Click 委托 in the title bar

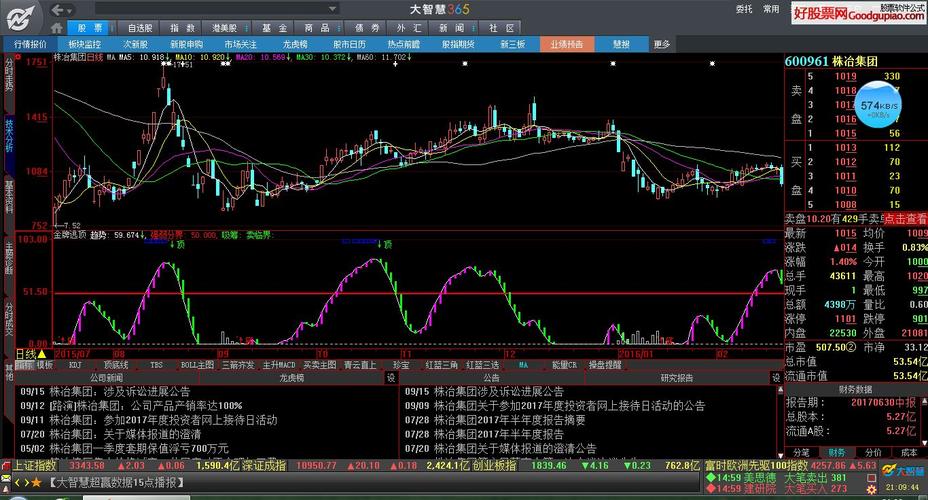tap(744, 9)
